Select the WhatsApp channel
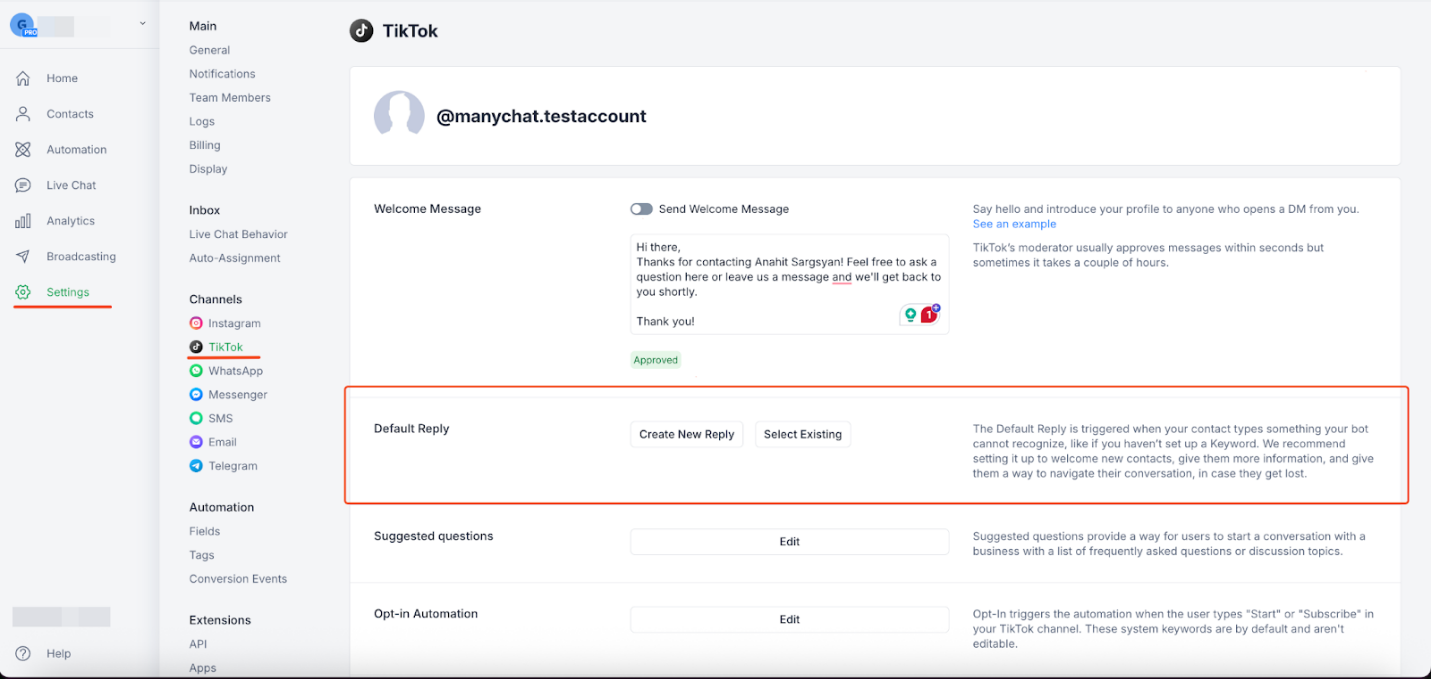Screen dimensions: 1431x679 coord(235,370)
